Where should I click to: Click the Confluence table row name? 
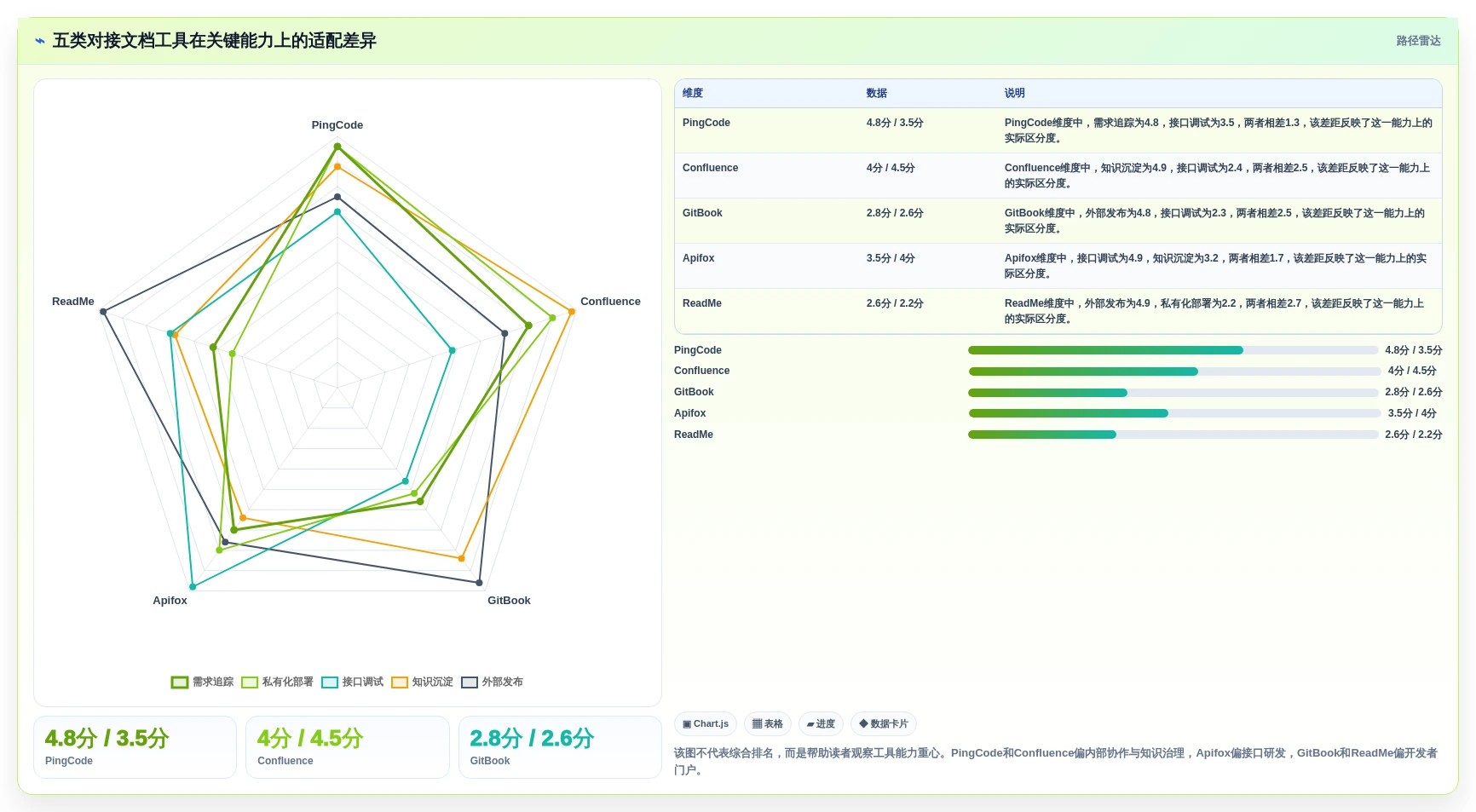pyautogui.click(x=710, y=168)
